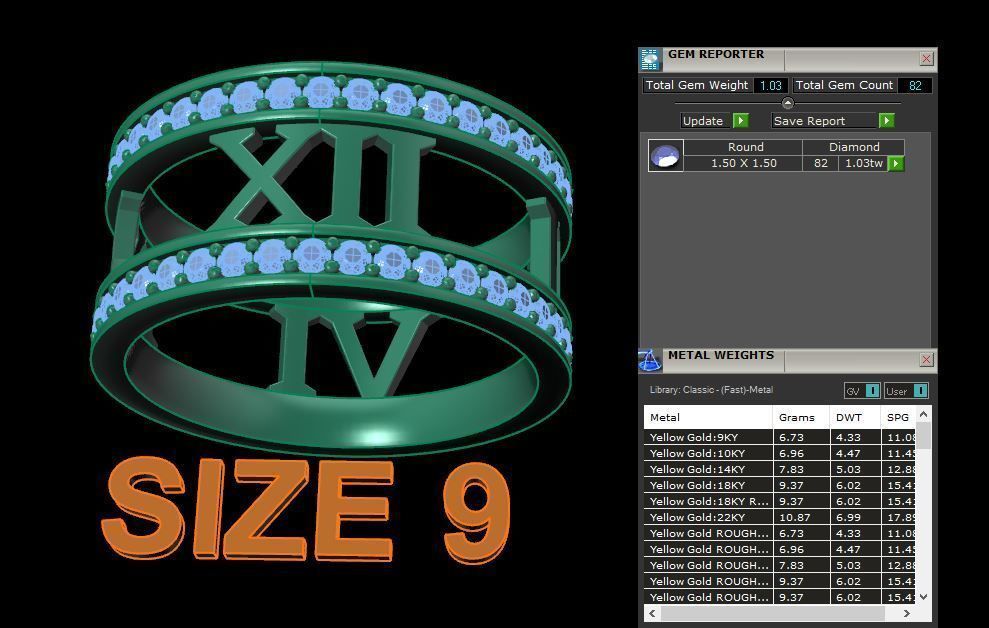Click the 1.03tw total weight cell
Screen dimensions: 989x628
pos(863,163)
